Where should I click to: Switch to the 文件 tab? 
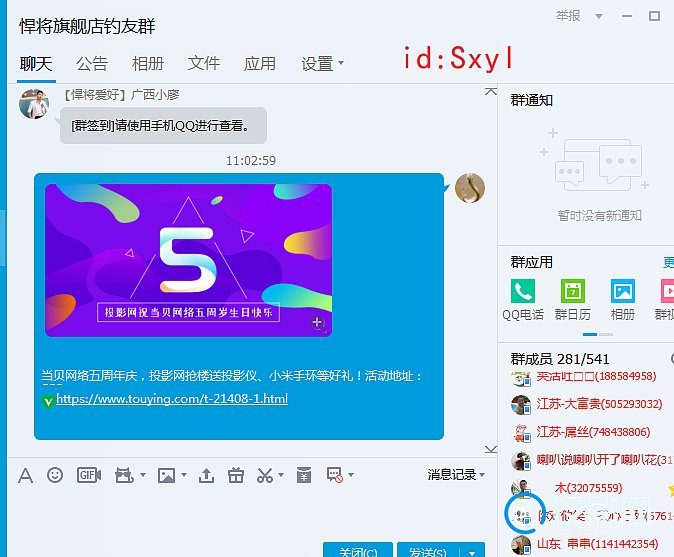click(204, 64)
